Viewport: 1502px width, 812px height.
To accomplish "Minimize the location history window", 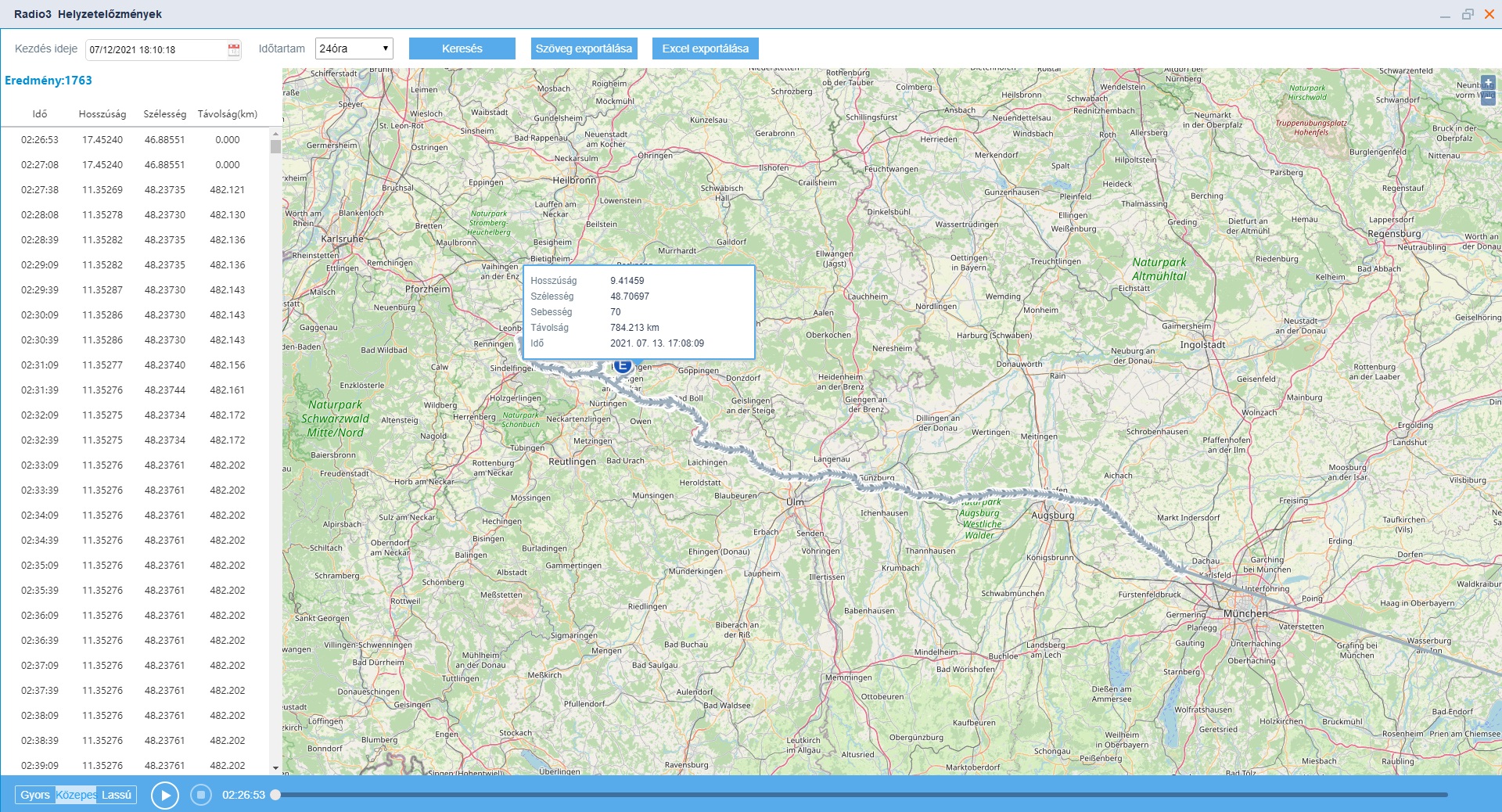I will [x=1445, y=14].
